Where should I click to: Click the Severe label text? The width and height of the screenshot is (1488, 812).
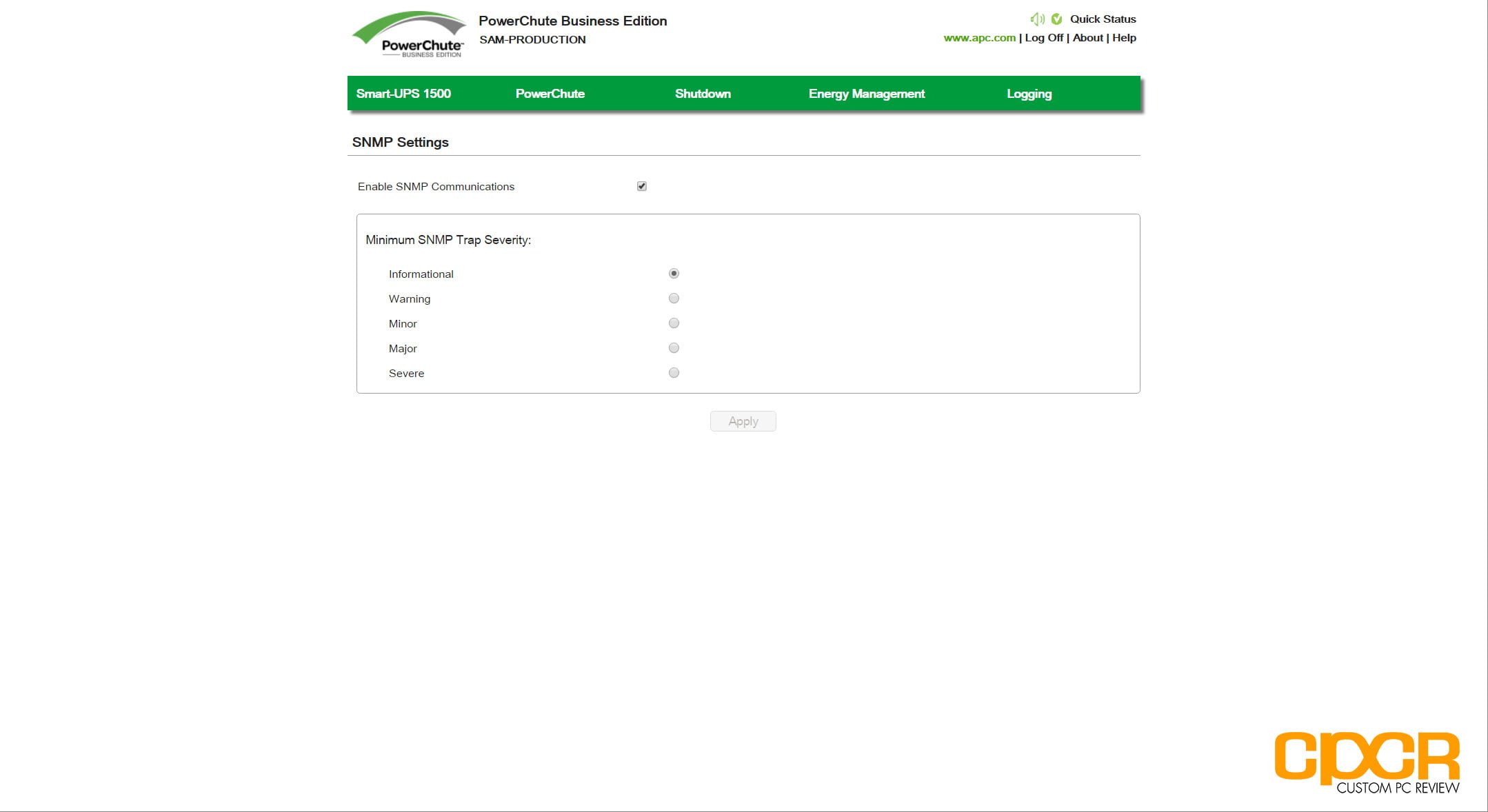(406, 374)
